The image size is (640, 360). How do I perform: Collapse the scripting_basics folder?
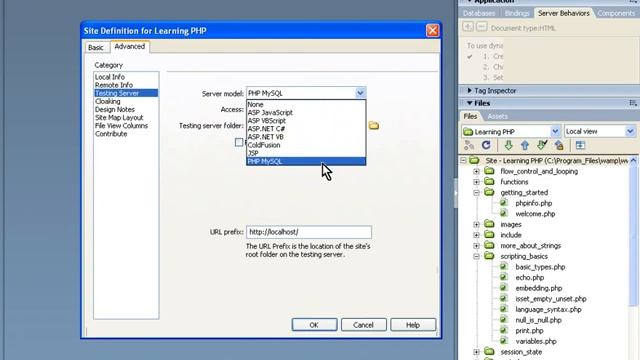pyautogui.click(x=476, y=256)
